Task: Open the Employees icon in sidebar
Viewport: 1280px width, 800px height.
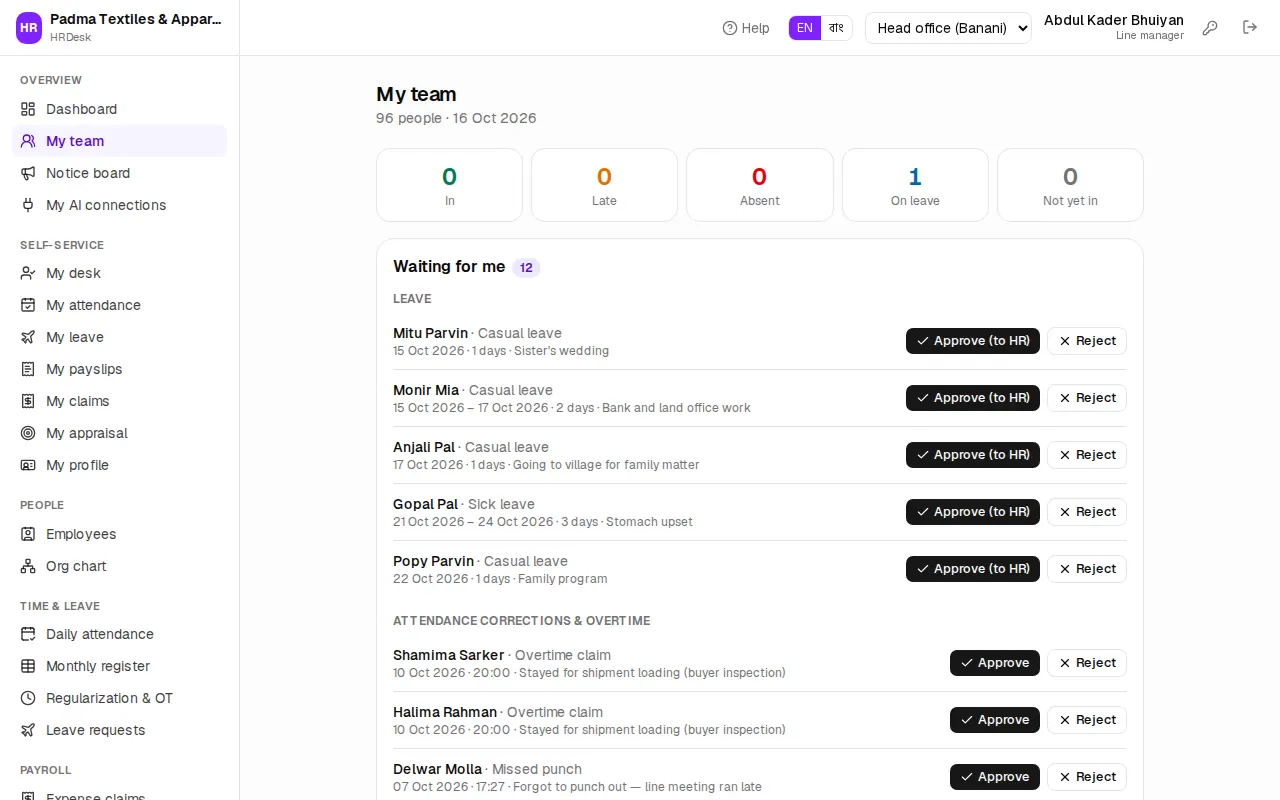Action: [x=28, y=534]
